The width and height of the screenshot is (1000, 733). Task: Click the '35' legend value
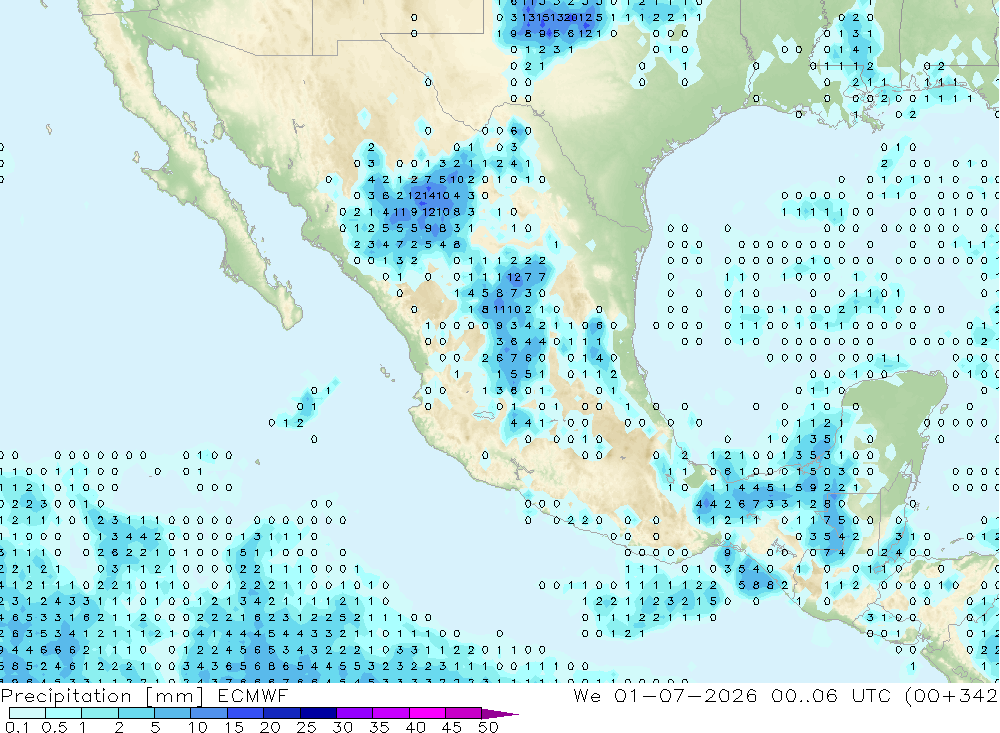(x=379, y=727)
